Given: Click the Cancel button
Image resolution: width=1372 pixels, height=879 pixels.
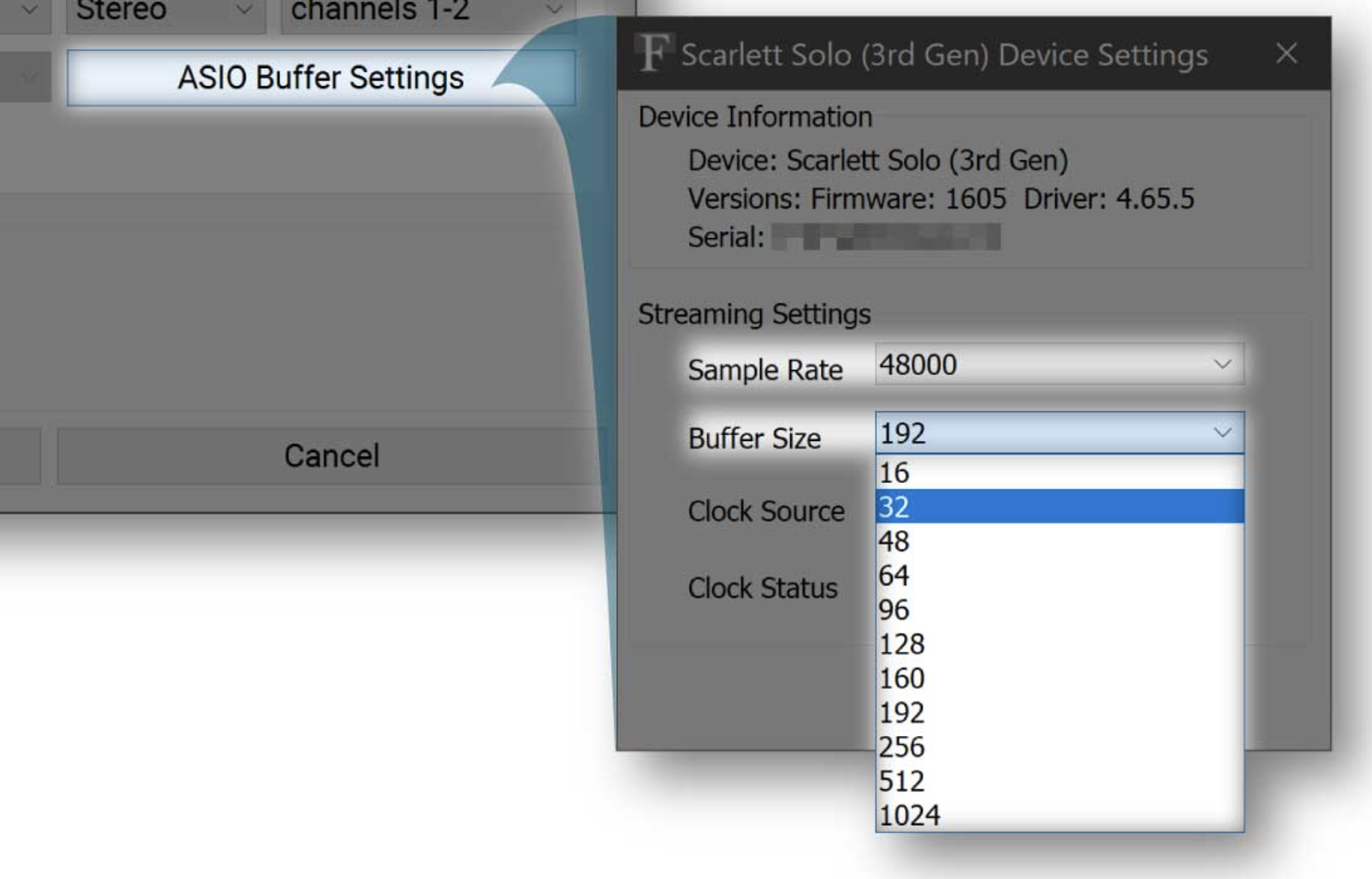Looking at the screenshot, I should coord(331,456).
